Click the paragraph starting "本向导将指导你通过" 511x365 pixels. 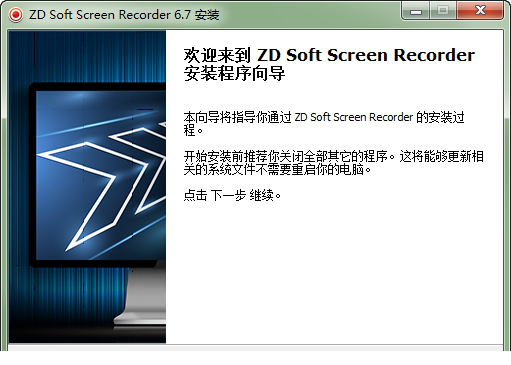point(324,124)
